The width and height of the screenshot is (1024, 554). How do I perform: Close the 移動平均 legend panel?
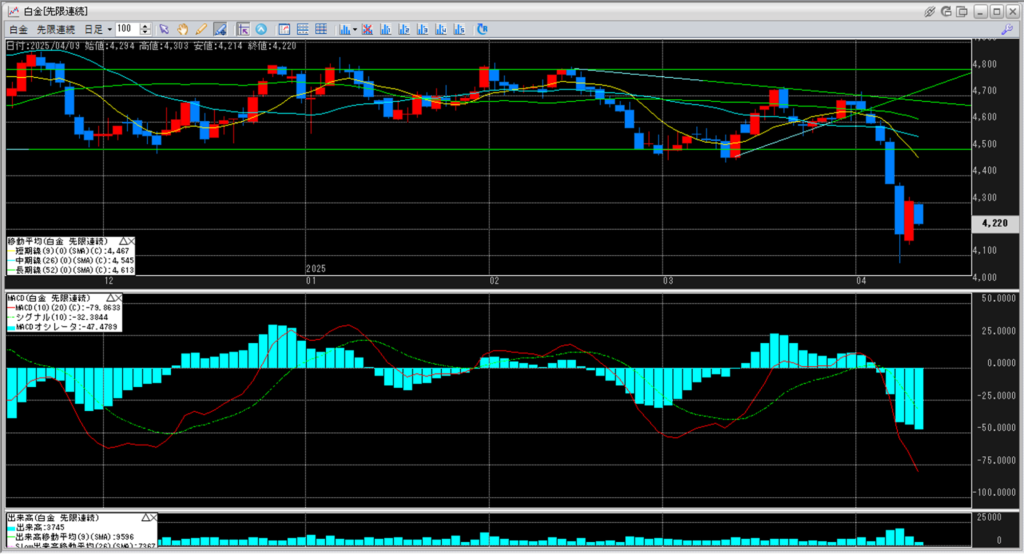point(130,241)
